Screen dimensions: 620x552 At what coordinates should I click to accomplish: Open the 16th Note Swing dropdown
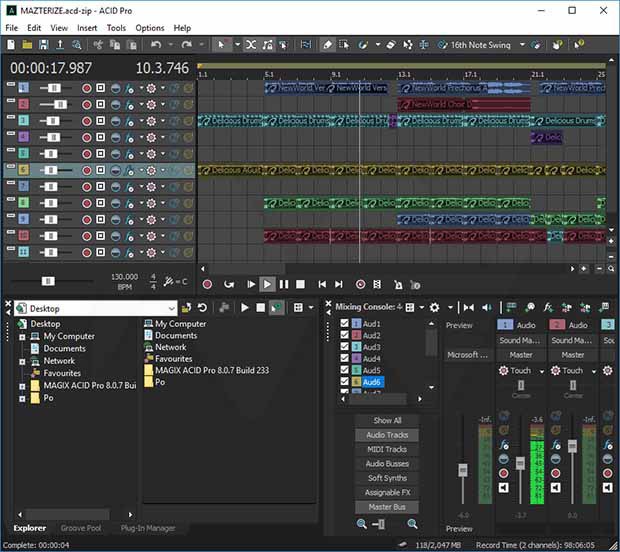pyautogui.click(x=522, y=45)
